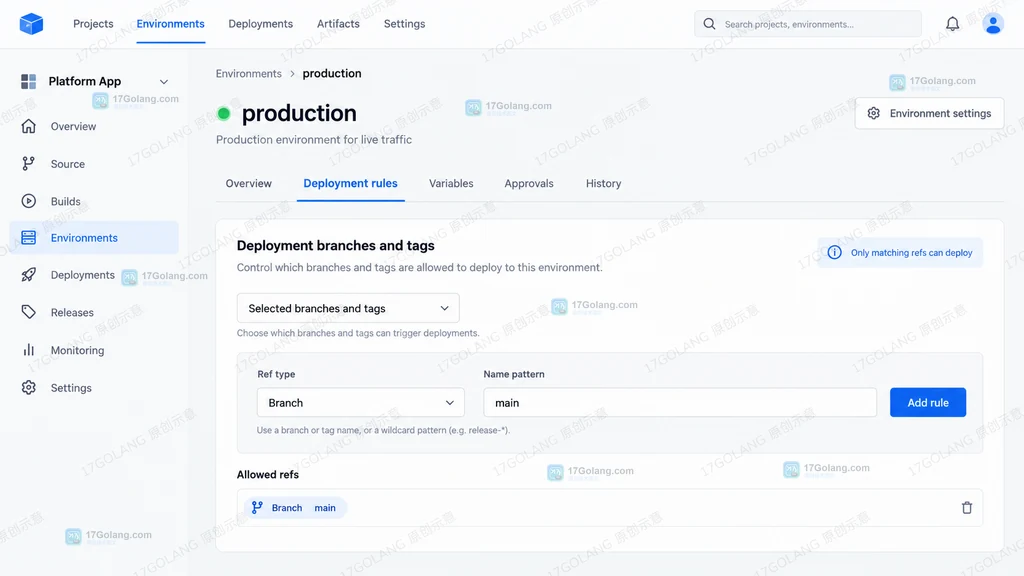Viewport: 1024px width, 576px height.
Task: Open user profile avatar
Action: point(993,24)
